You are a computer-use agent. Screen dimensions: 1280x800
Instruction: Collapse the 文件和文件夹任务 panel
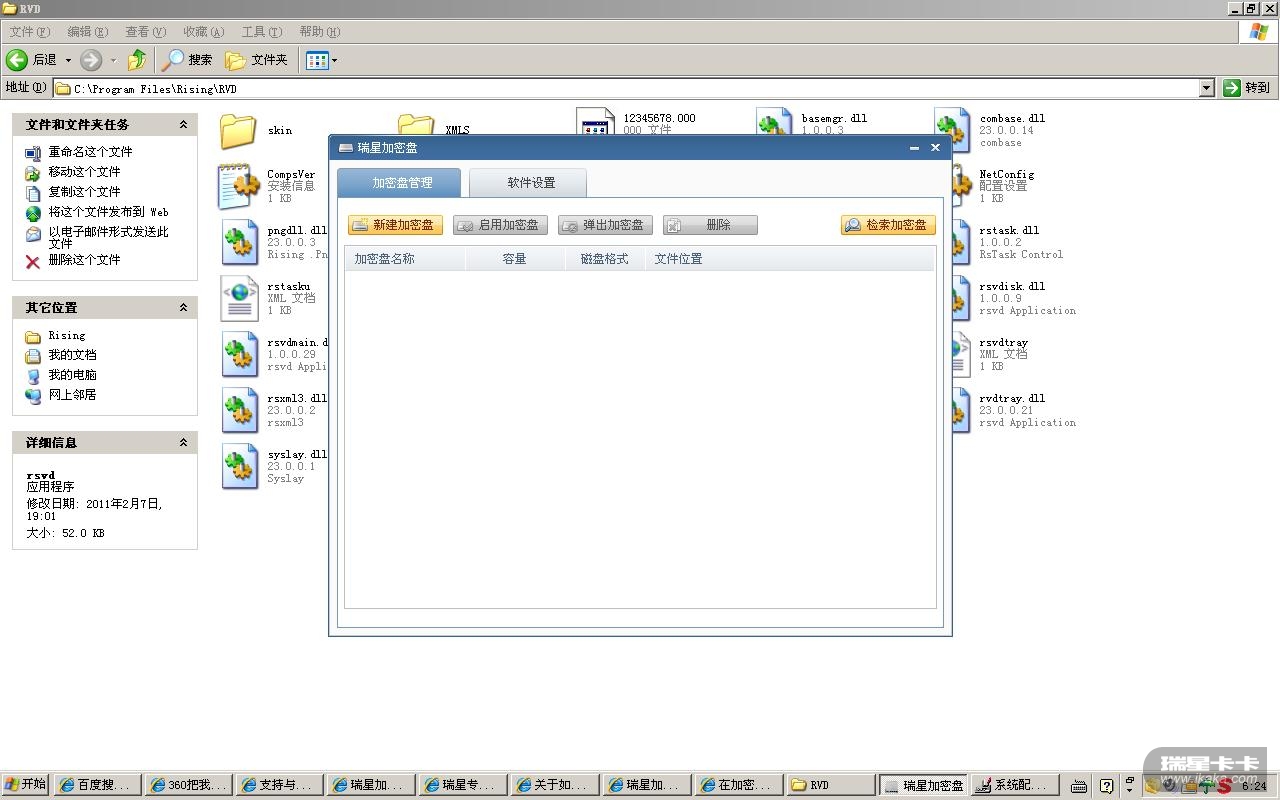pos(183,125)
